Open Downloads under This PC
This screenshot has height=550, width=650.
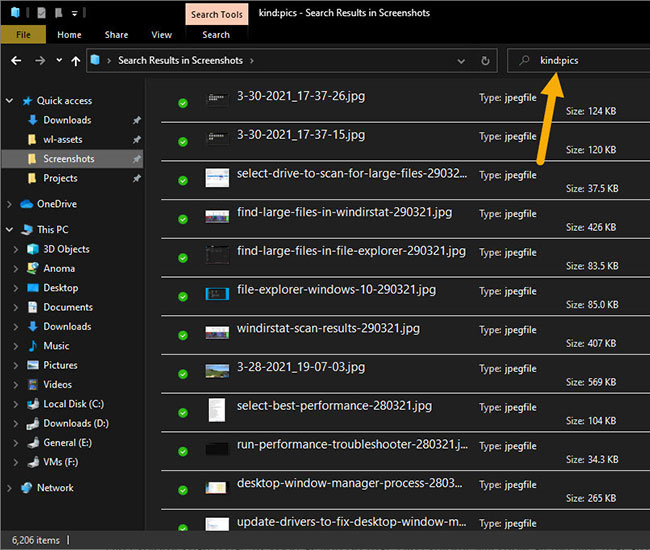coord(67,327)
